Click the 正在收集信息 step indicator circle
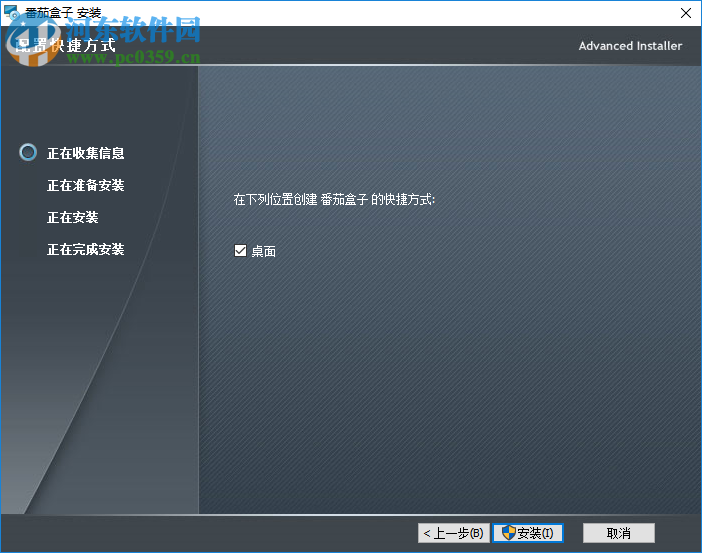The image size is (702, 553). coord(28,152)
